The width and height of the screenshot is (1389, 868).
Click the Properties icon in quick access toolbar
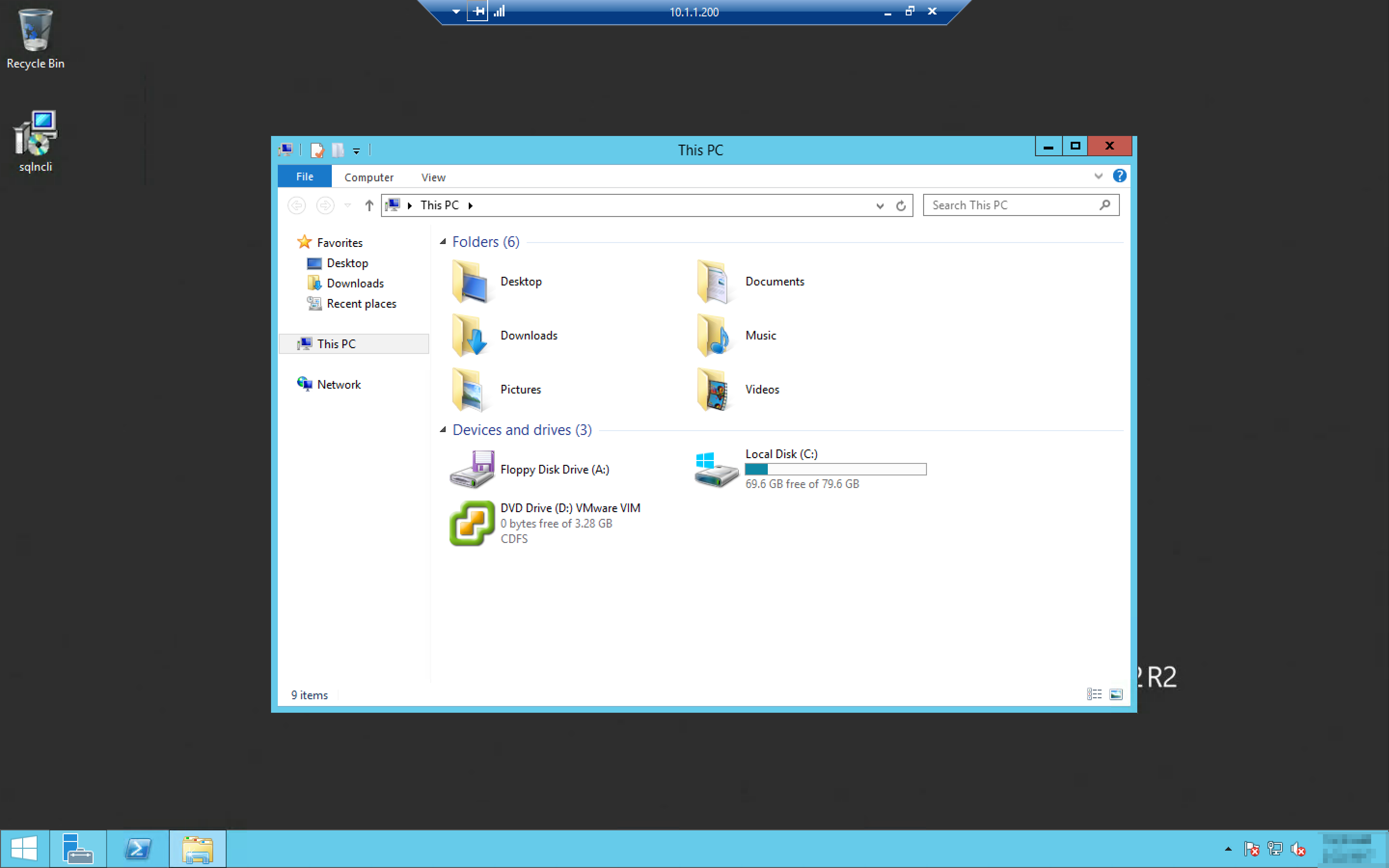pyautogui.click(x=317, y=150)
